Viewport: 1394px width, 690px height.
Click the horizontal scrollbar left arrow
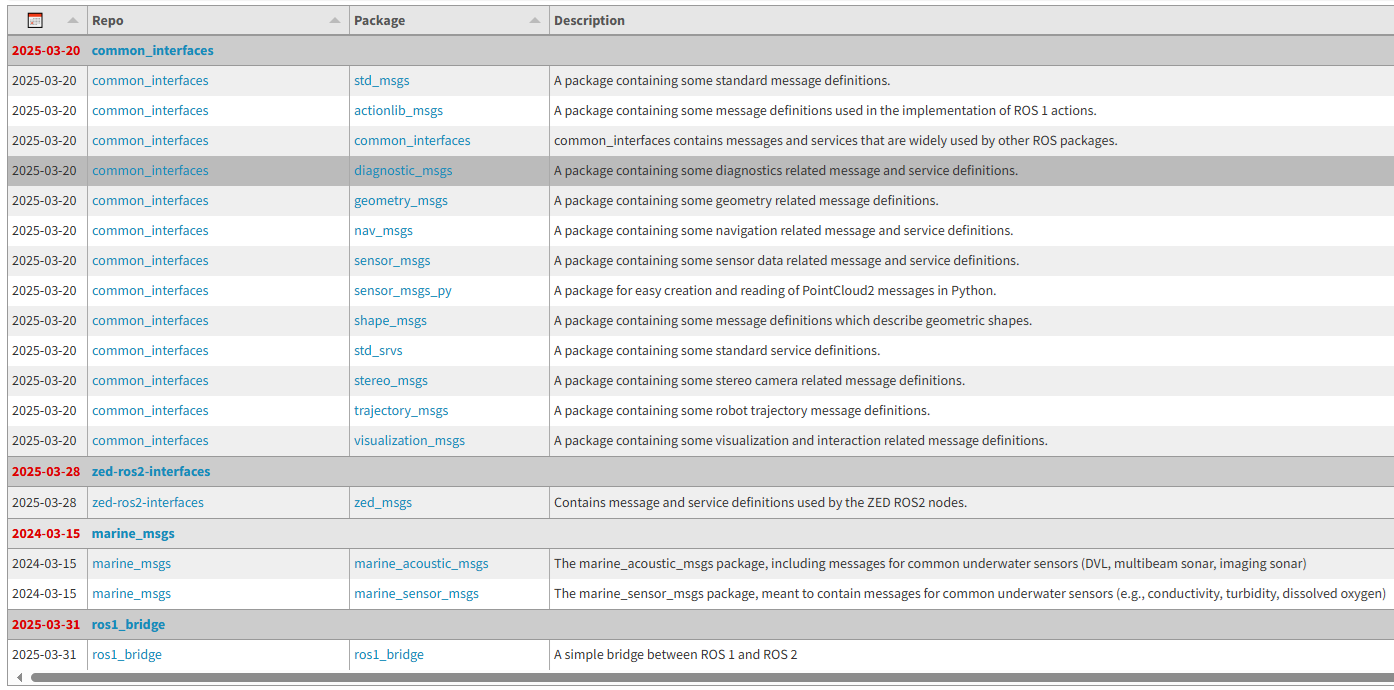(x=19, y=677)
